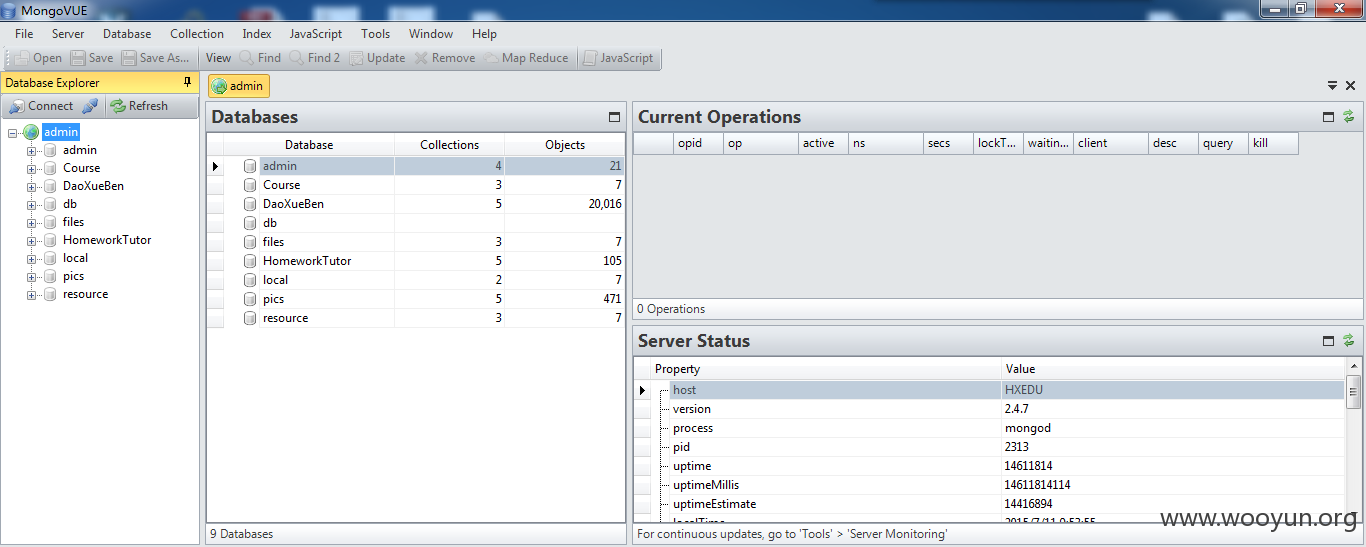1366x547 pixels.
Task: Click the Connect button in Database Explorer
Action: 41,106
